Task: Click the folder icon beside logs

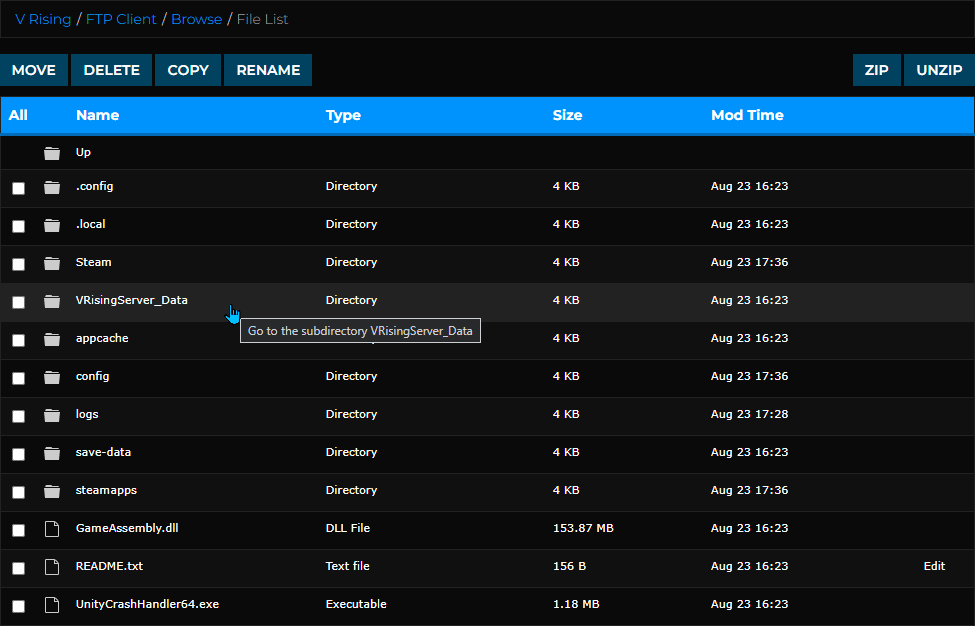Action: tap(51, 415)
